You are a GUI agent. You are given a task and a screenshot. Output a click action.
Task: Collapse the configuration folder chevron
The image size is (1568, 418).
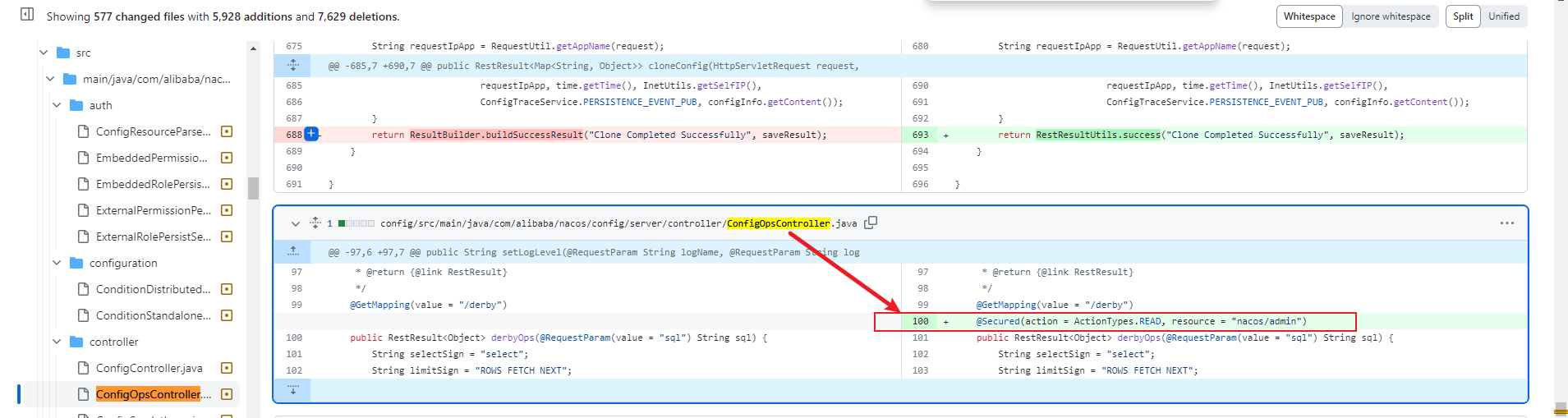(57, 263)
